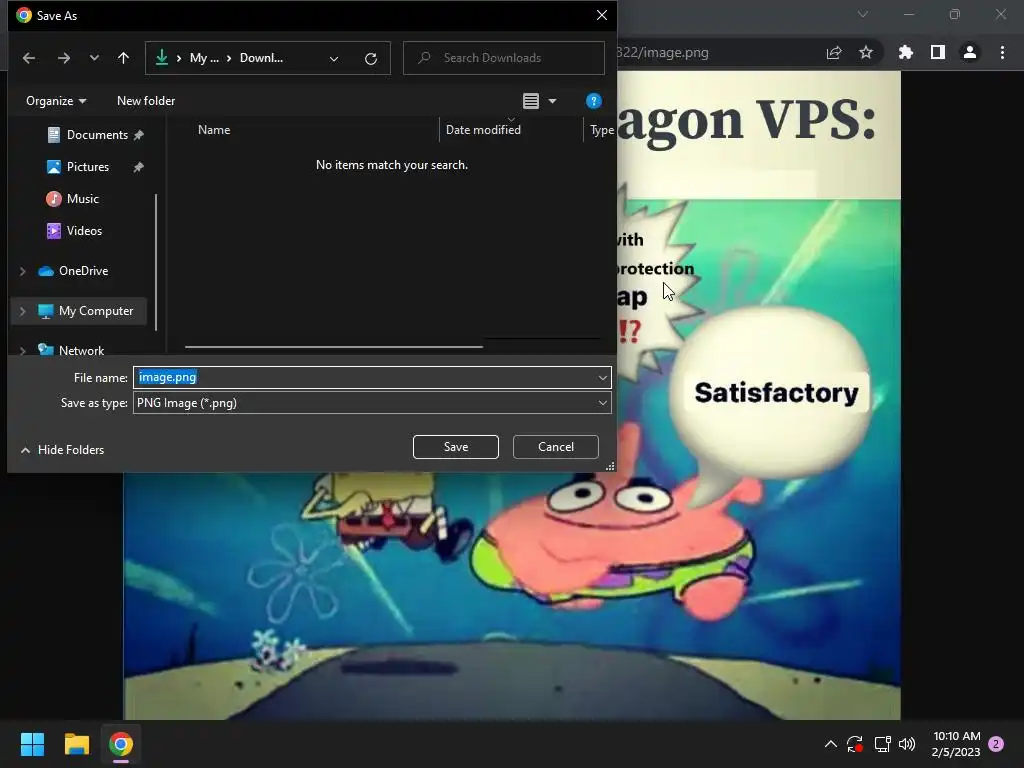Viewport: 1024px width, 768px height.
Task: Select Music in navigation pane
Action: click(82, 199)
